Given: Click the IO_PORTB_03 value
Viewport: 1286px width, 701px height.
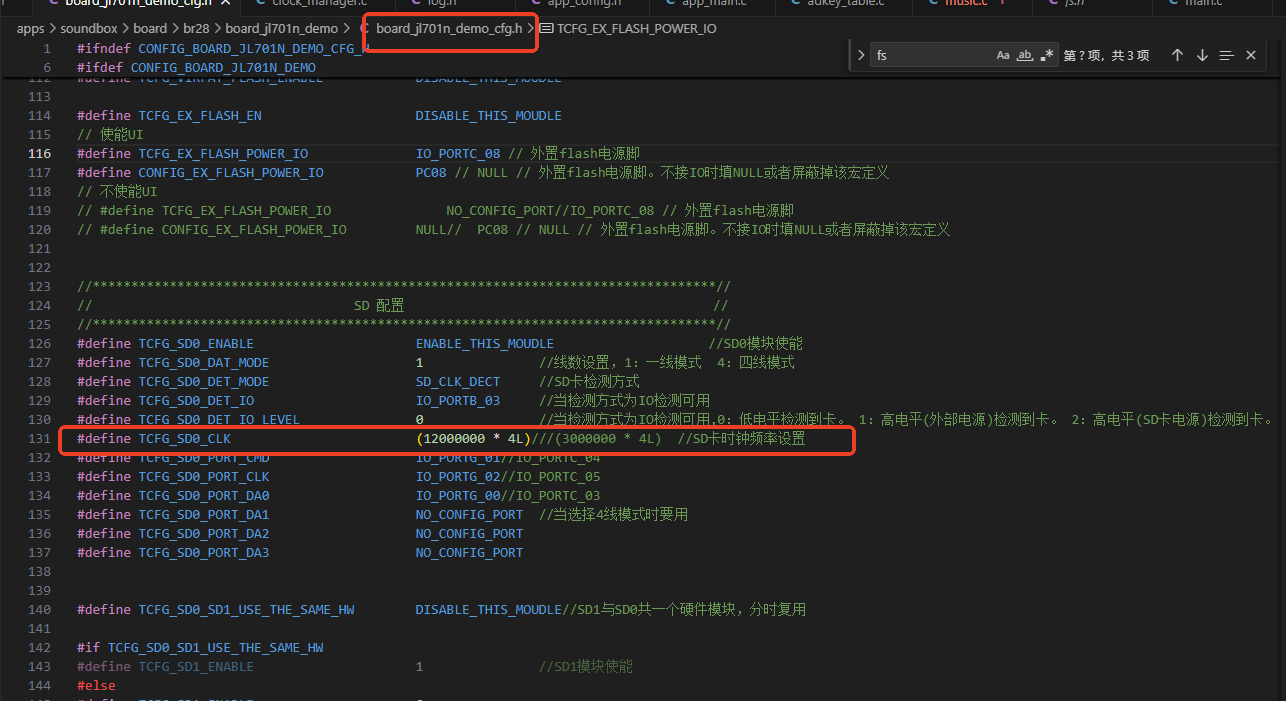Looking at the screenshot, I should pyautogui.click(x=458, y=401).
